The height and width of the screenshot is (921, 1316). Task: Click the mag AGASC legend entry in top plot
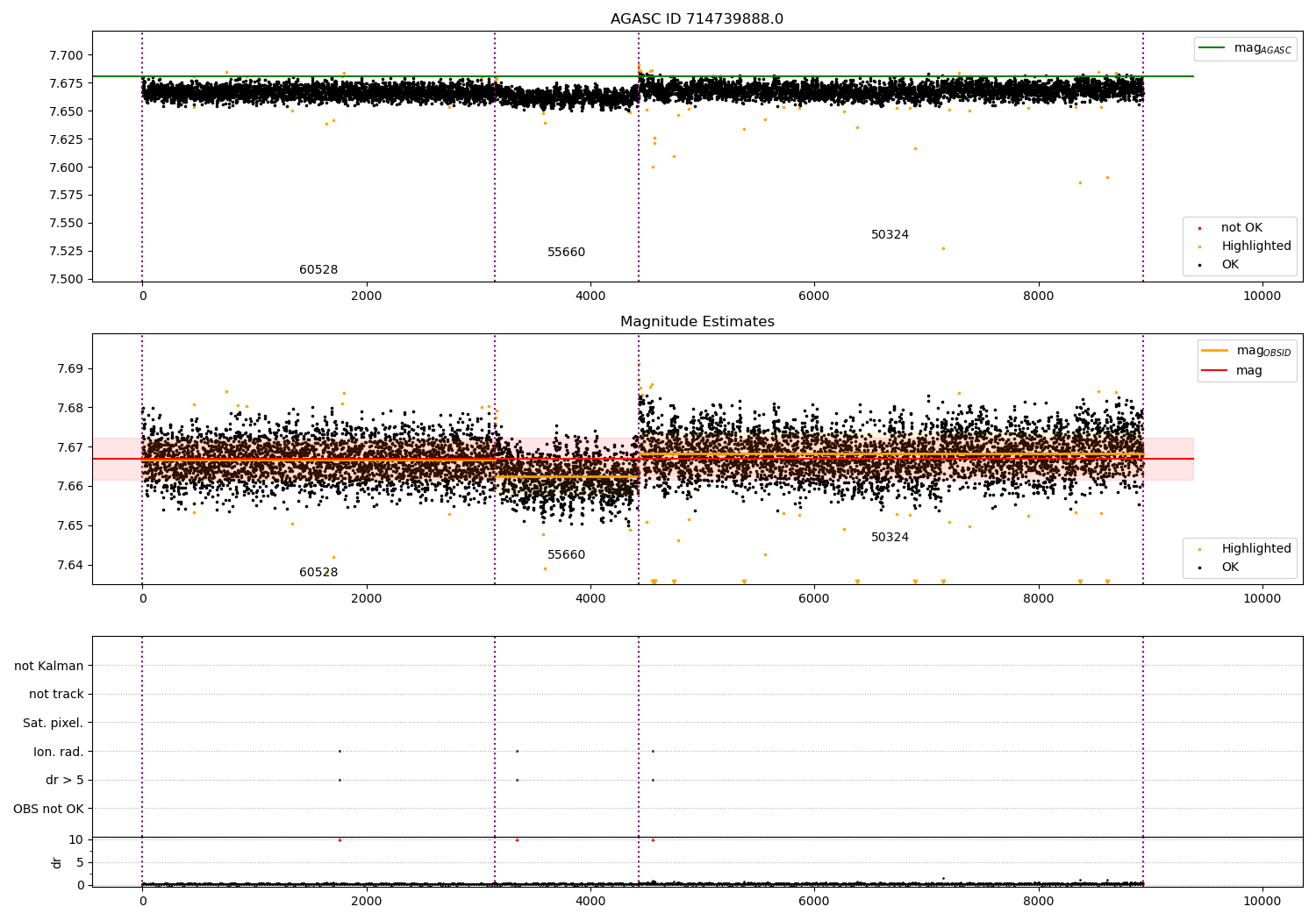1245,48
